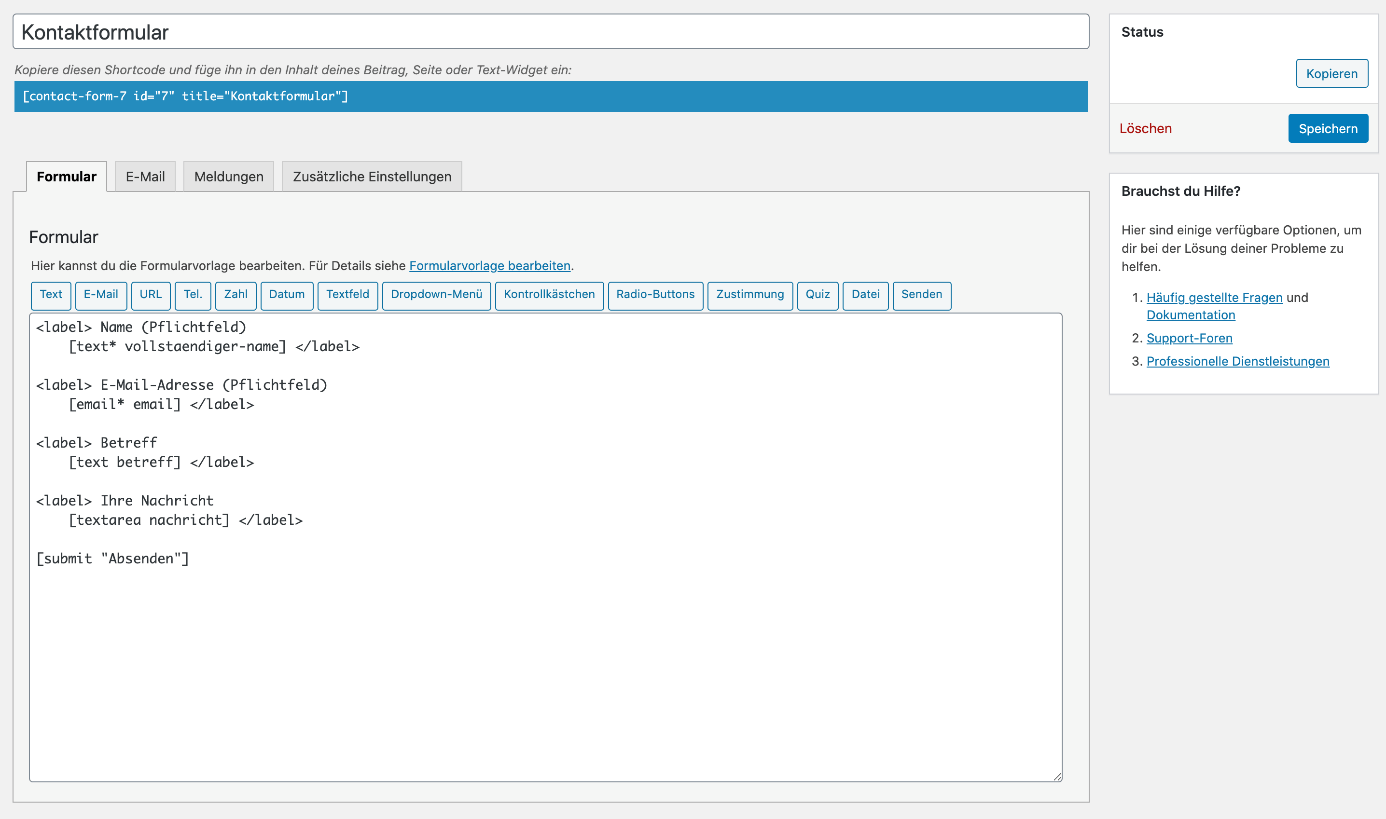
Task: Click the [email* email] line
Action: click(161, 405)
